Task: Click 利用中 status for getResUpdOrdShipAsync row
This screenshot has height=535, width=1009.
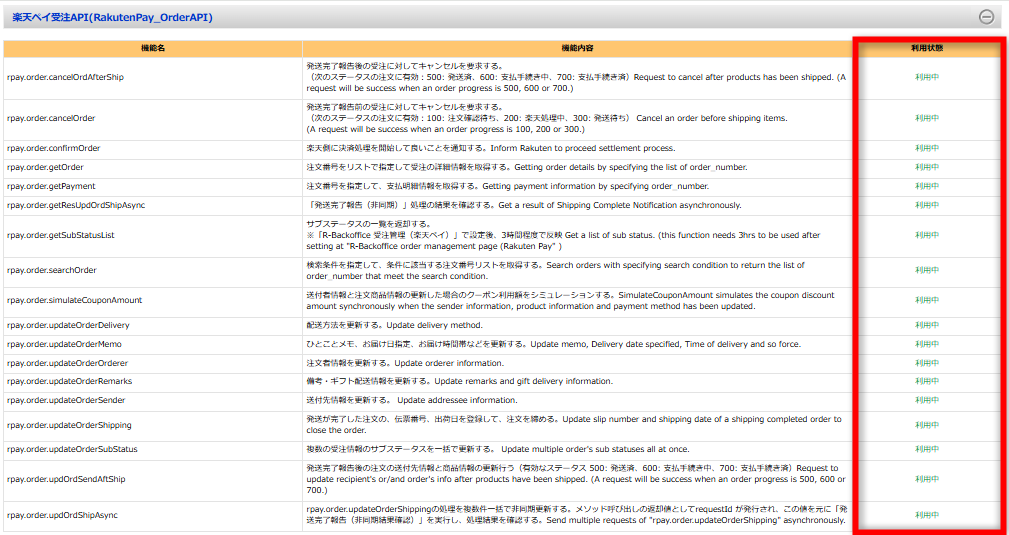Action: coord(927,205)
